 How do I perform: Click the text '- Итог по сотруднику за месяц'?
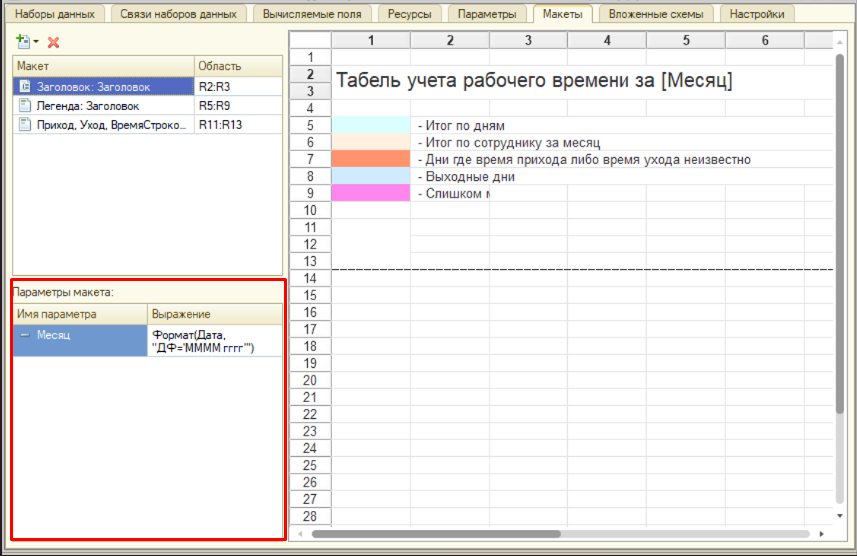point(509,143)
